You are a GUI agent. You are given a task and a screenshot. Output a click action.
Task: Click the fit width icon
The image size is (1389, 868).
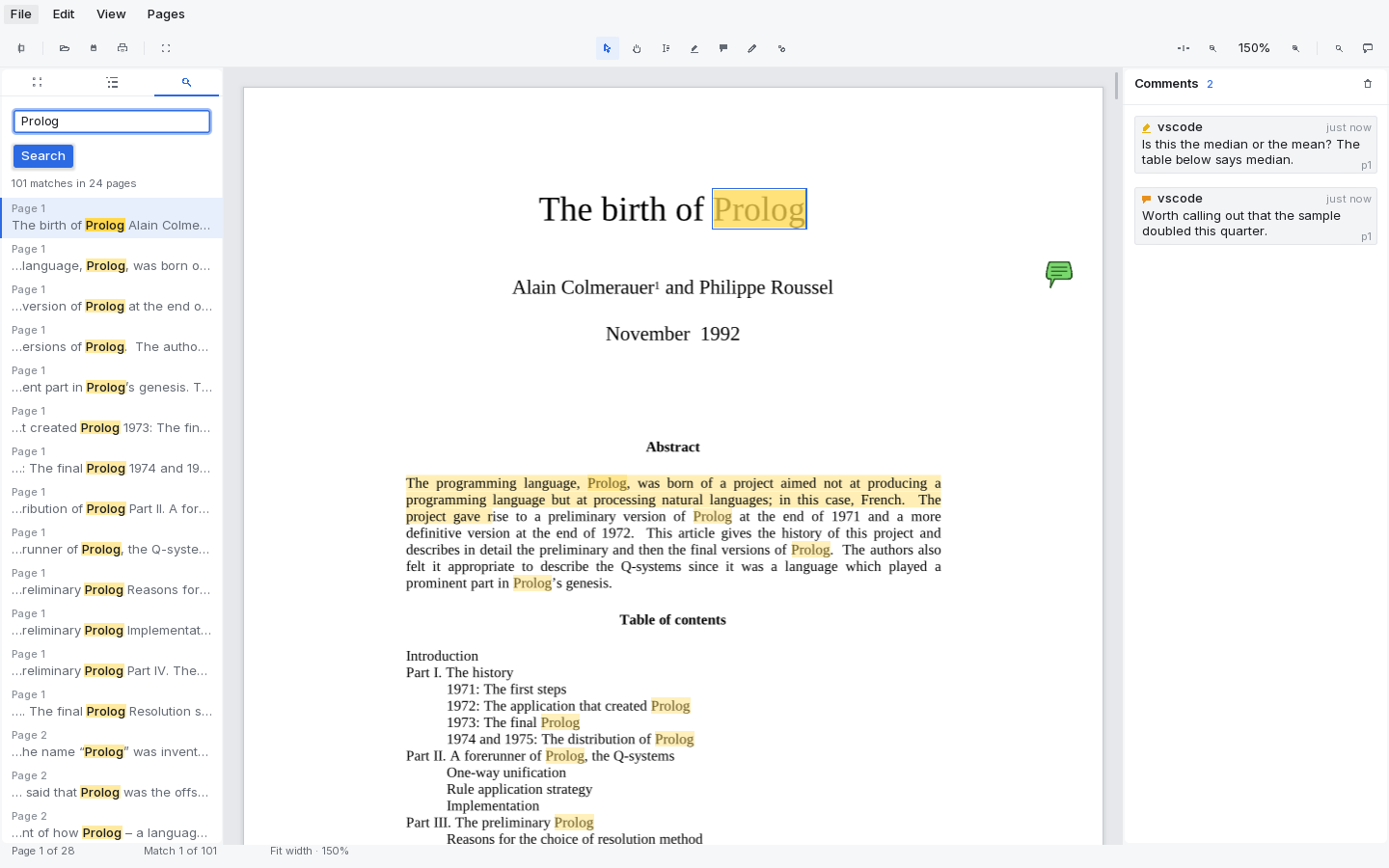(1184, 48)
